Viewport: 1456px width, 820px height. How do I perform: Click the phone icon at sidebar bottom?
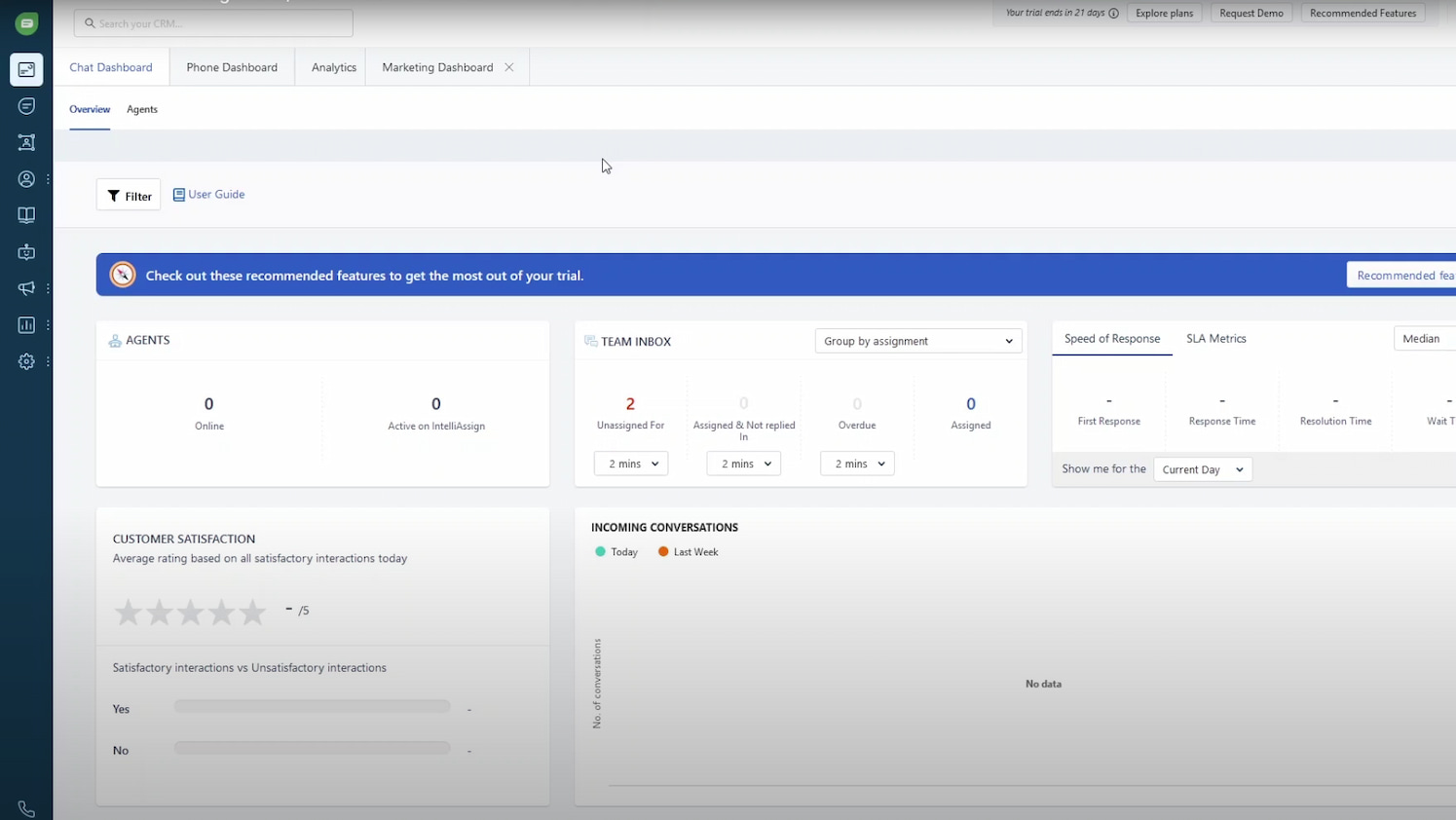26,808
